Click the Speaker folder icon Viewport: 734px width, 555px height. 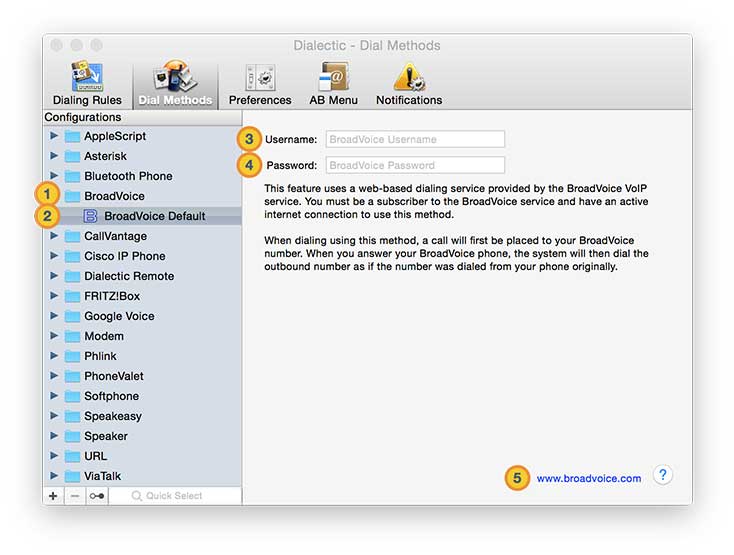click(x=72, y=437)
